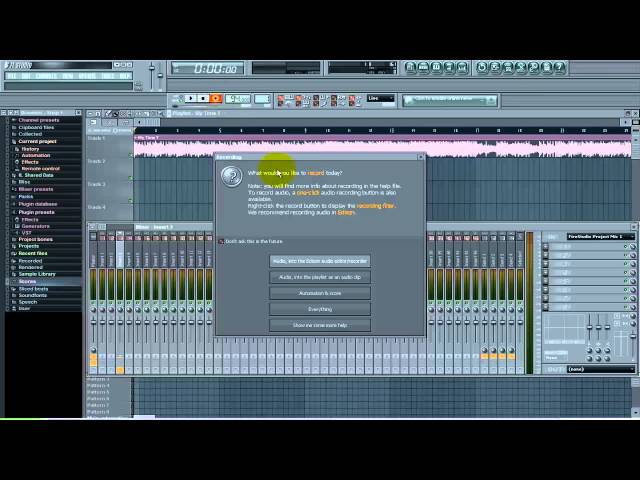Click the orange Record button

[216, 98]
